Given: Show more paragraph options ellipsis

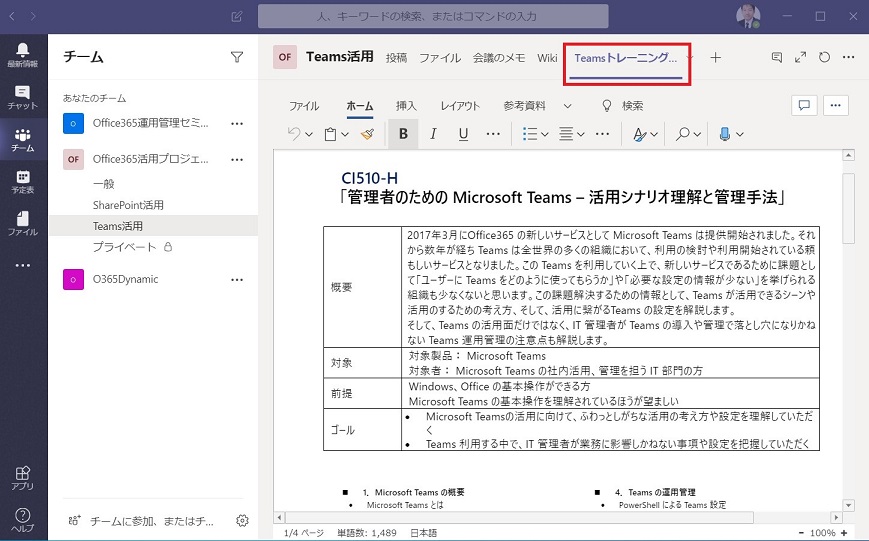Looking at the screenshot, I should [602, 134].
